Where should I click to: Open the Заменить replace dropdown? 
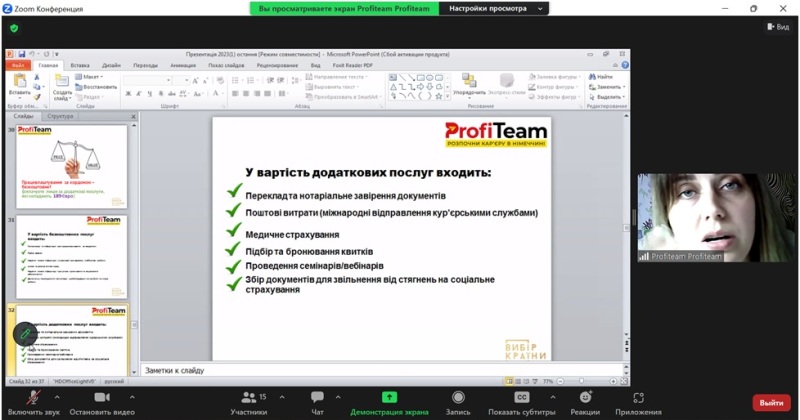[x=607, y=87]
